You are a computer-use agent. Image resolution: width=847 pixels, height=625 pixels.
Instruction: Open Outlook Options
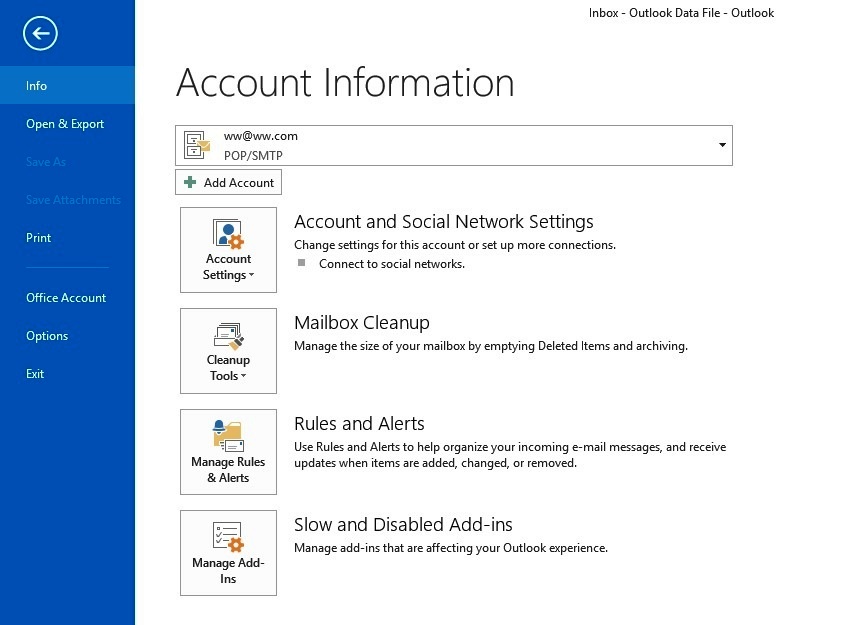[47, 336]
